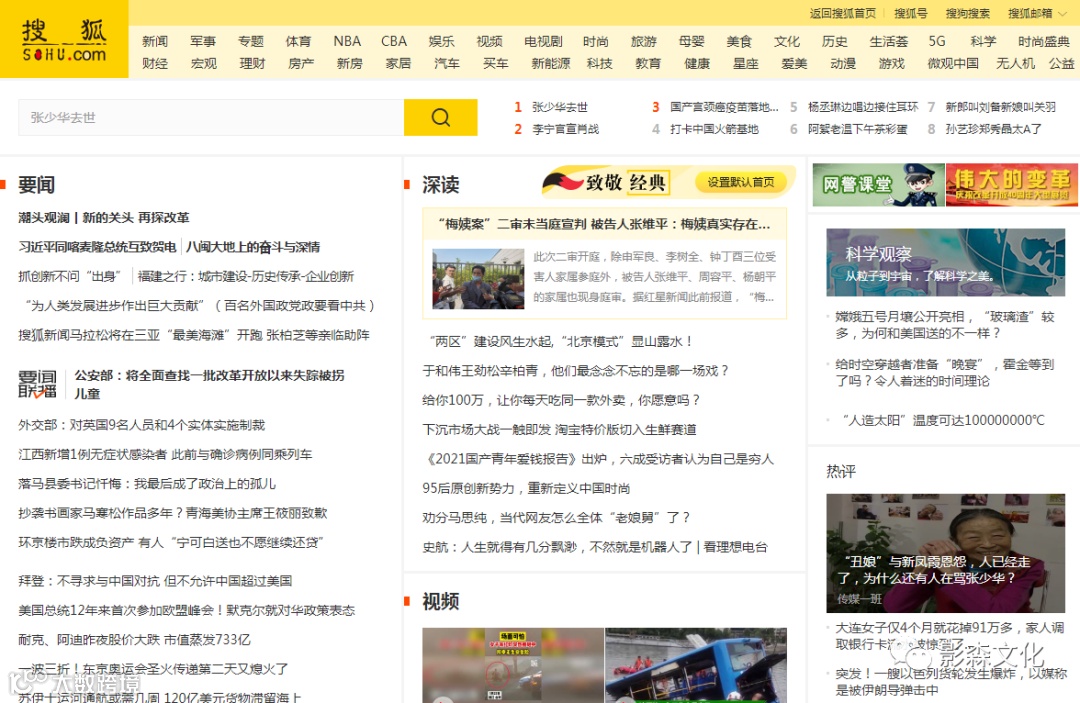This screenshot has width=1080, height=703.
Task: Open 劝分马思纯 老娘舅 article
Action: [557, 517]
